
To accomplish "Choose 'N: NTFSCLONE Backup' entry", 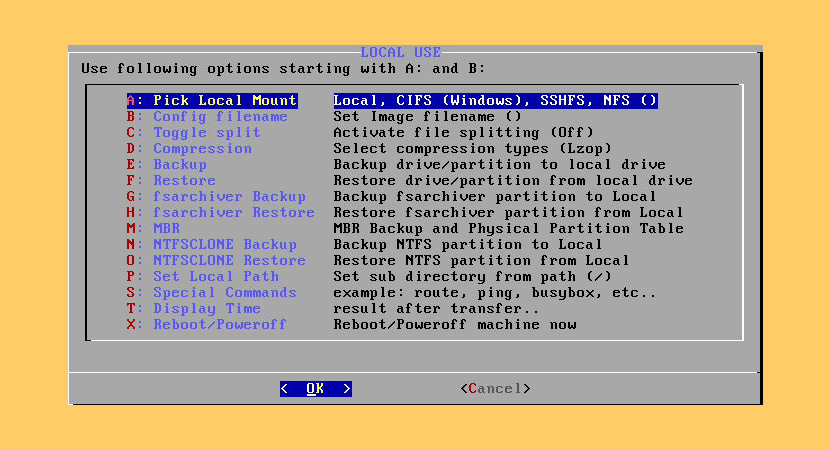I will pyautogui.click(x=211, y=244).
